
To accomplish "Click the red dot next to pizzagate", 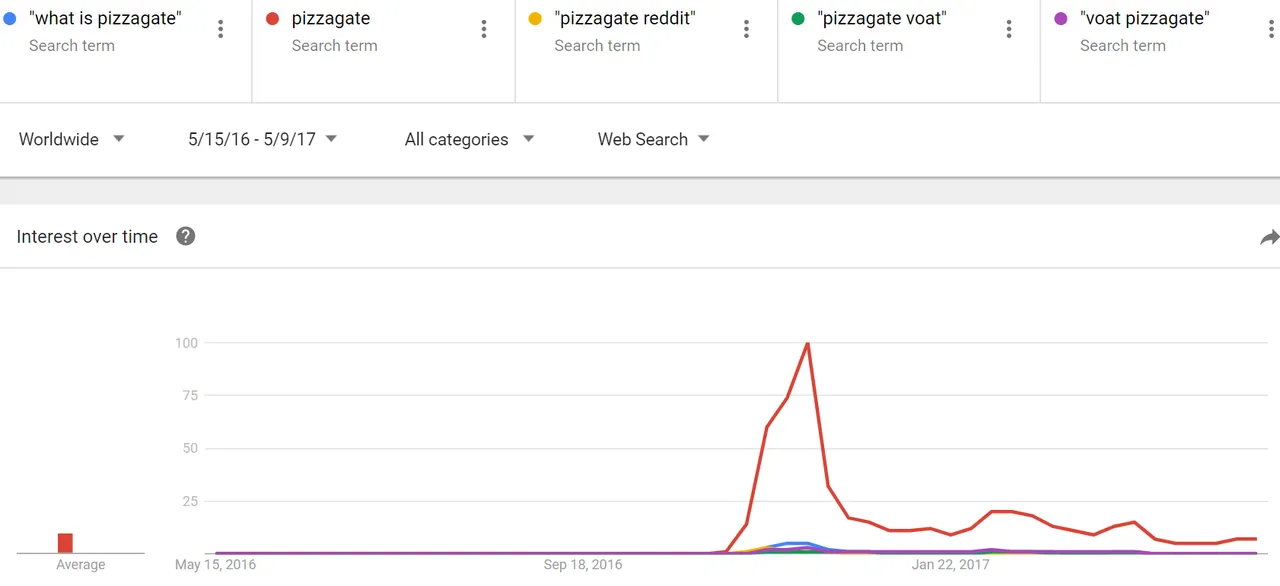I will (x=272, y=19).
